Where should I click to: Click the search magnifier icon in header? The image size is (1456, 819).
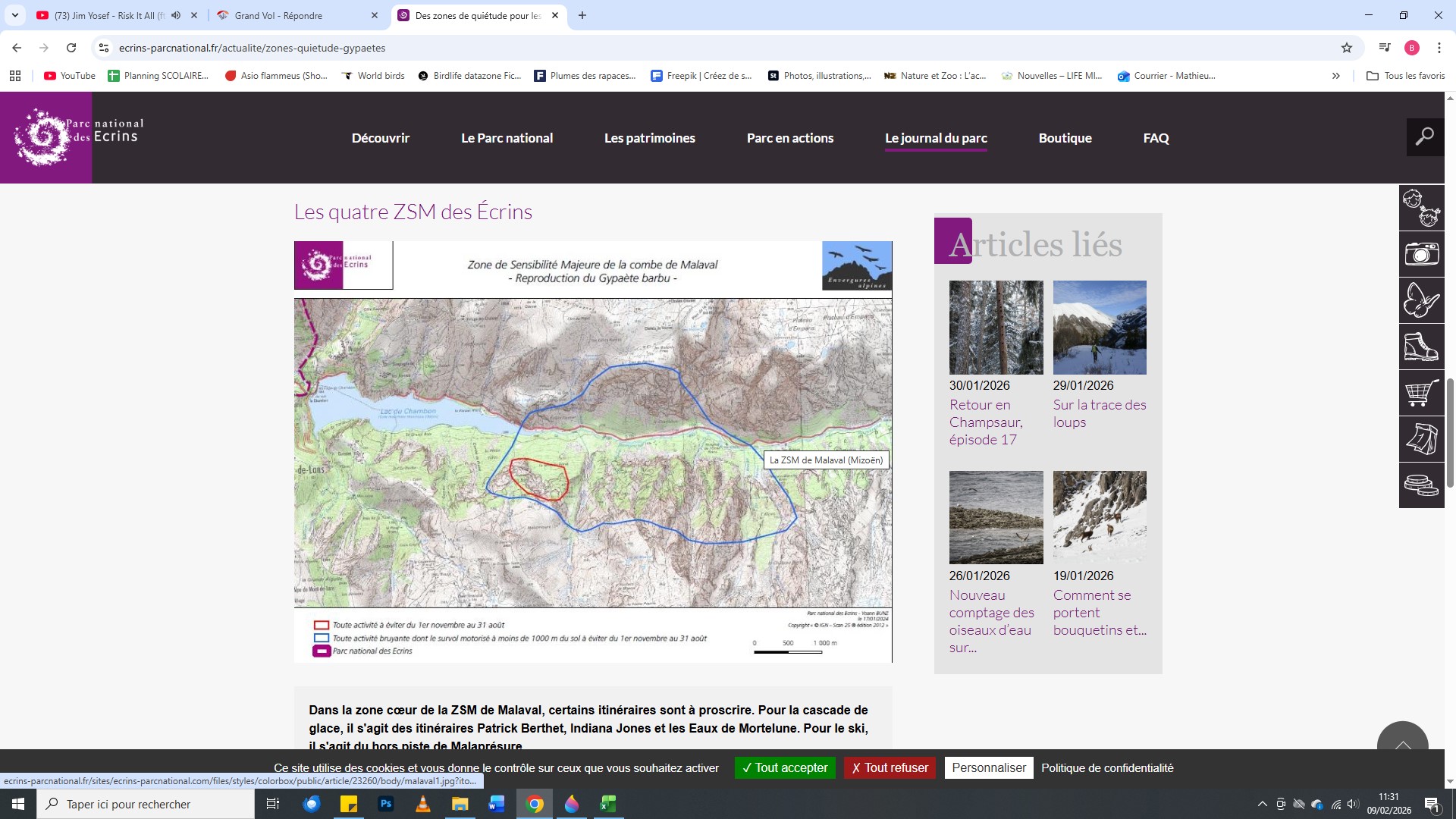tap(1425, 137)
